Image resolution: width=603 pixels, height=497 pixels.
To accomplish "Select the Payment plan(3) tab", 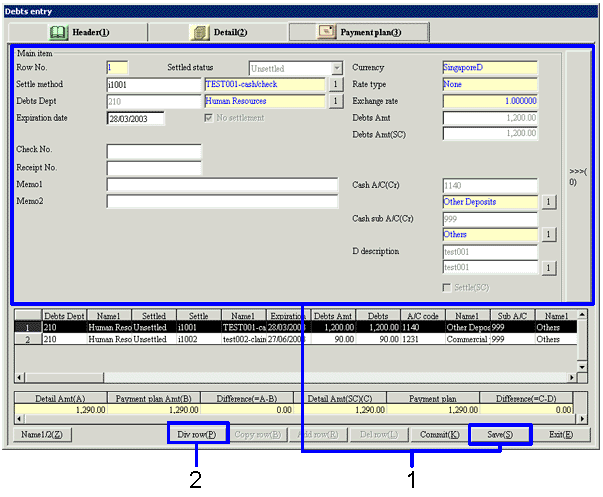I will pos(358,32).
